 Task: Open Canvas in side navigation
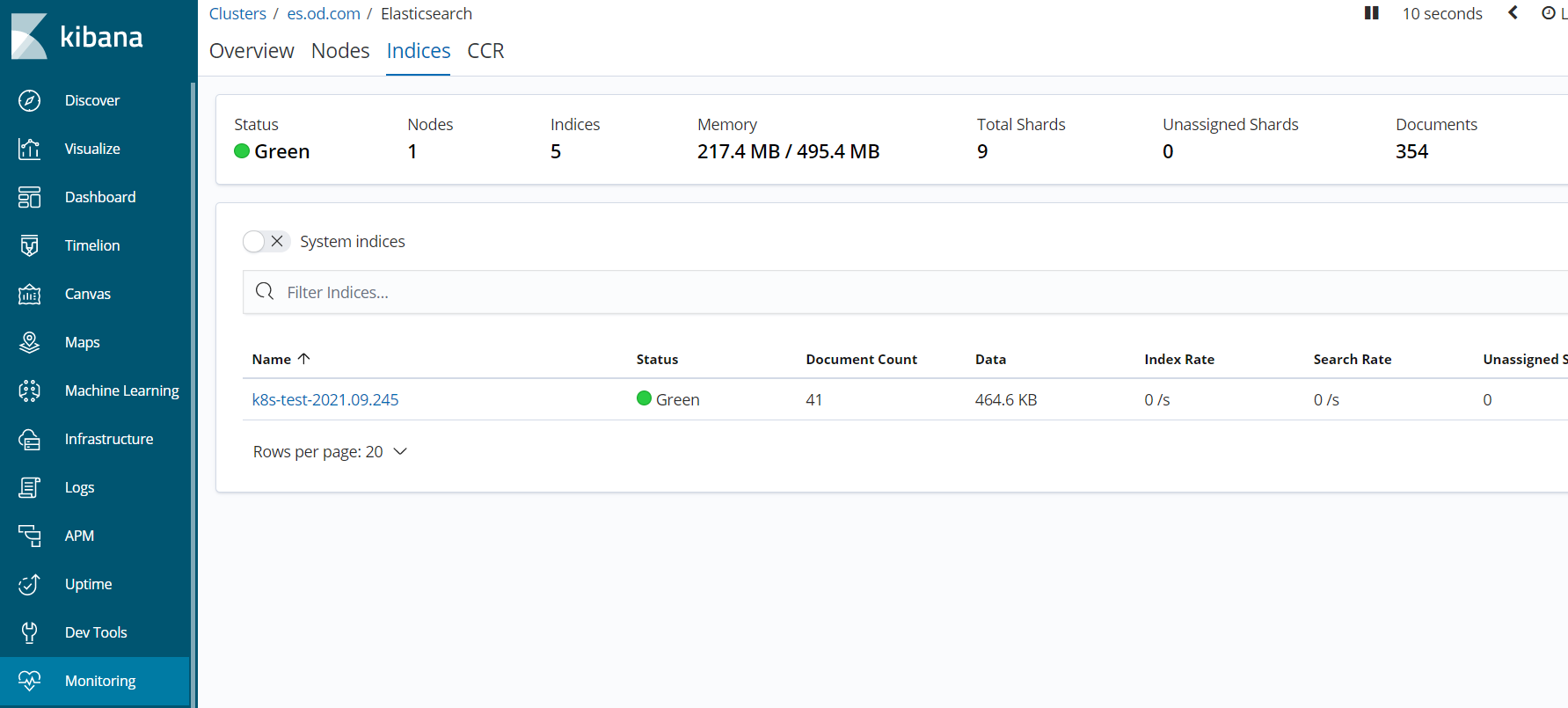[x=88, y=294]
